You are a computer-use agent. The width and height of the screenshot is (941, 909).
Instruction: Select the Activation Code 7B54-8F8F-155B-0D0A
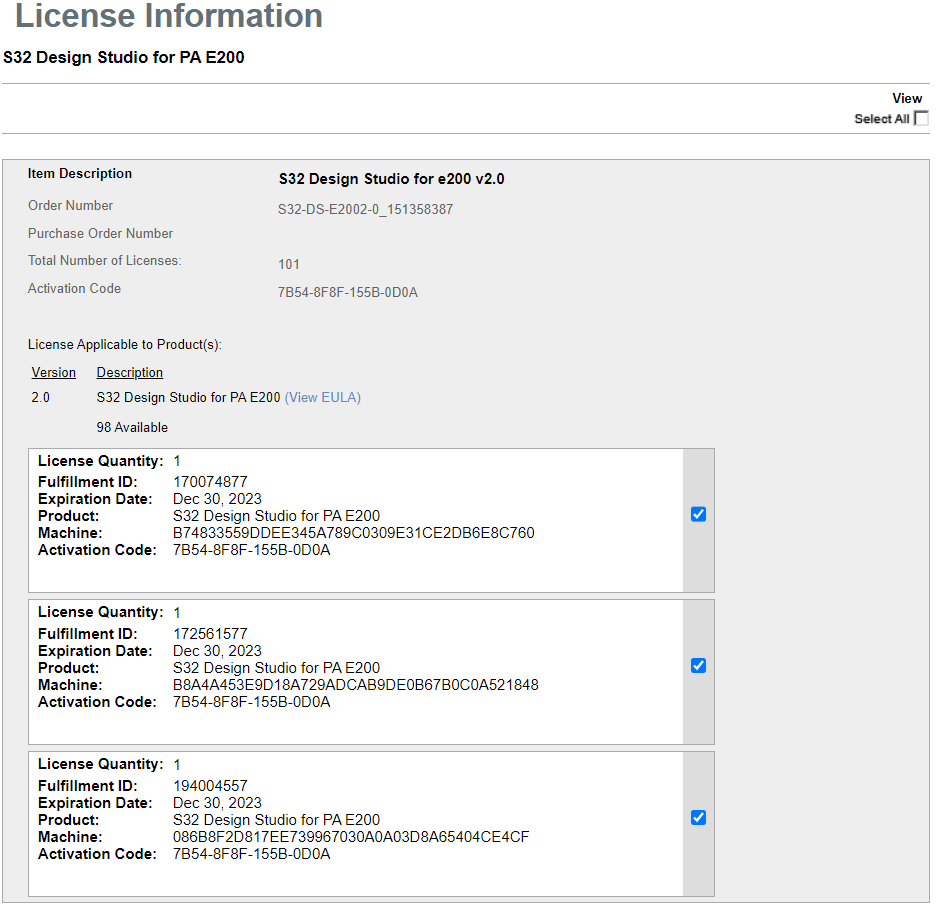(x=348, y=292)
